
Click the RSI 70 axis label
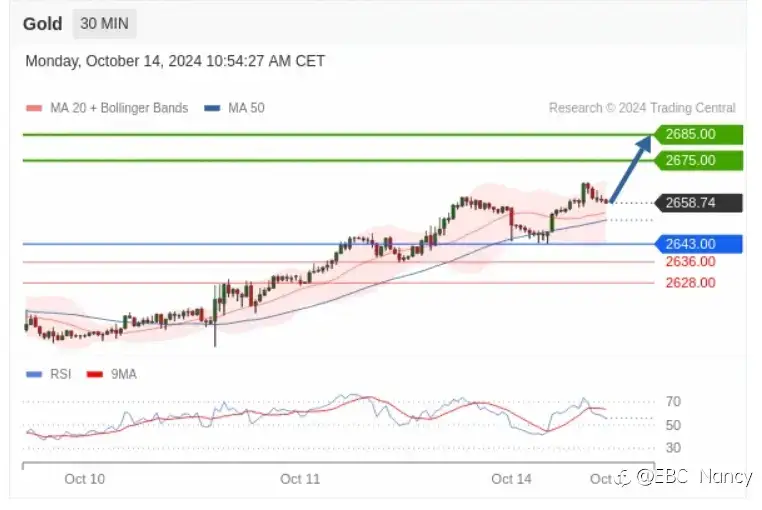pyautogui.click(x=673, y=402)
